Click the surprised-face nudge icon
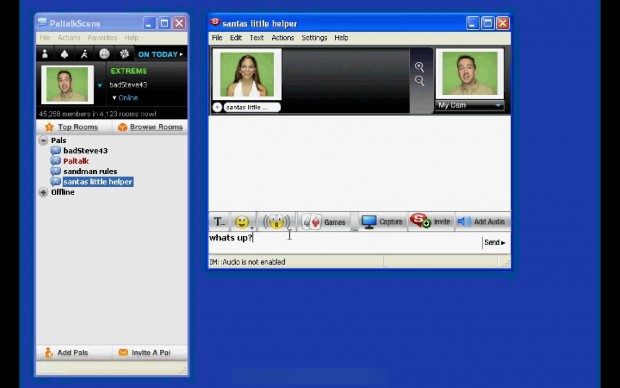 276,221
